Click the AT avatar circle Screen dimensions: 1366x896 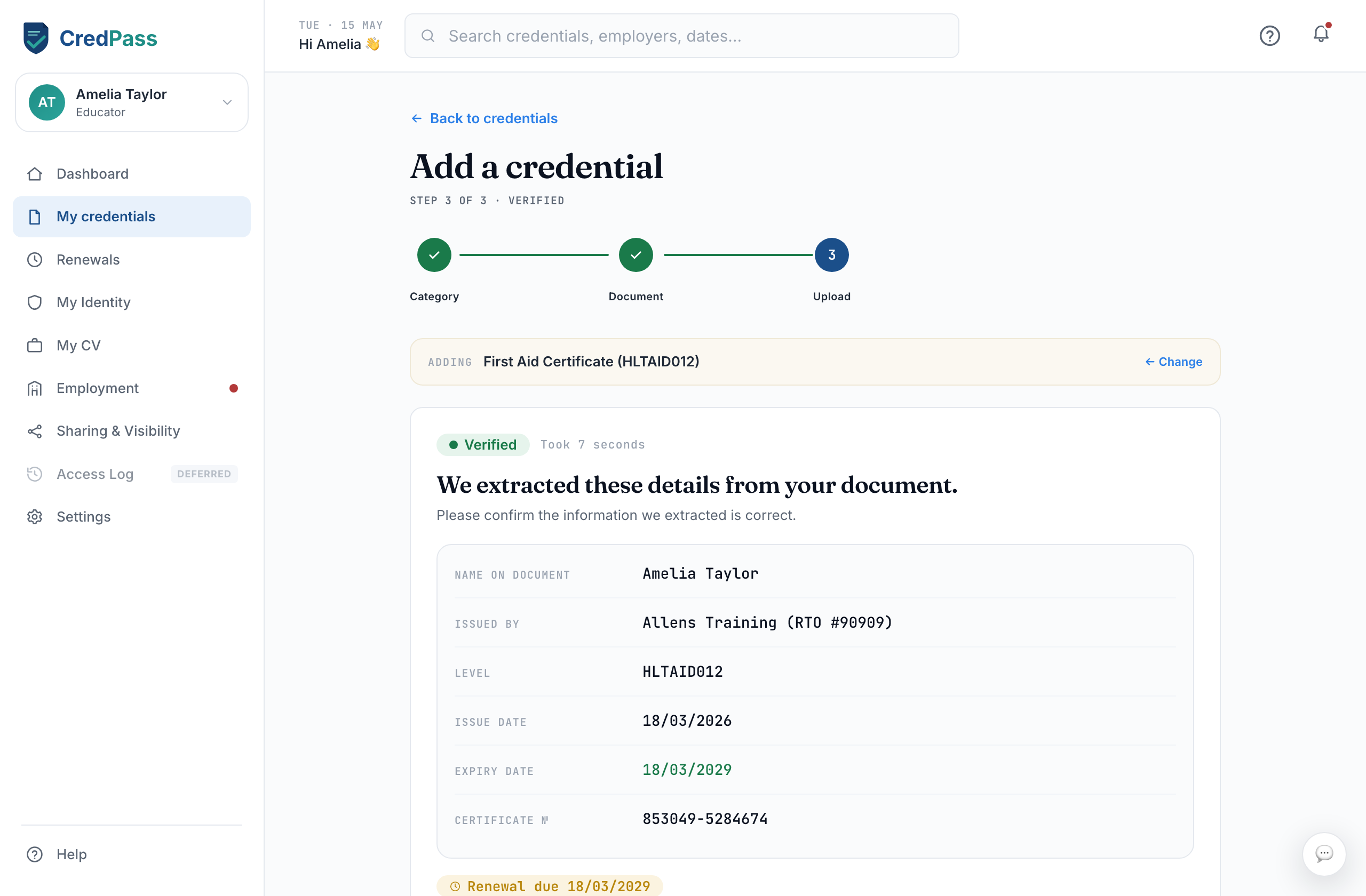coord(47,102)
